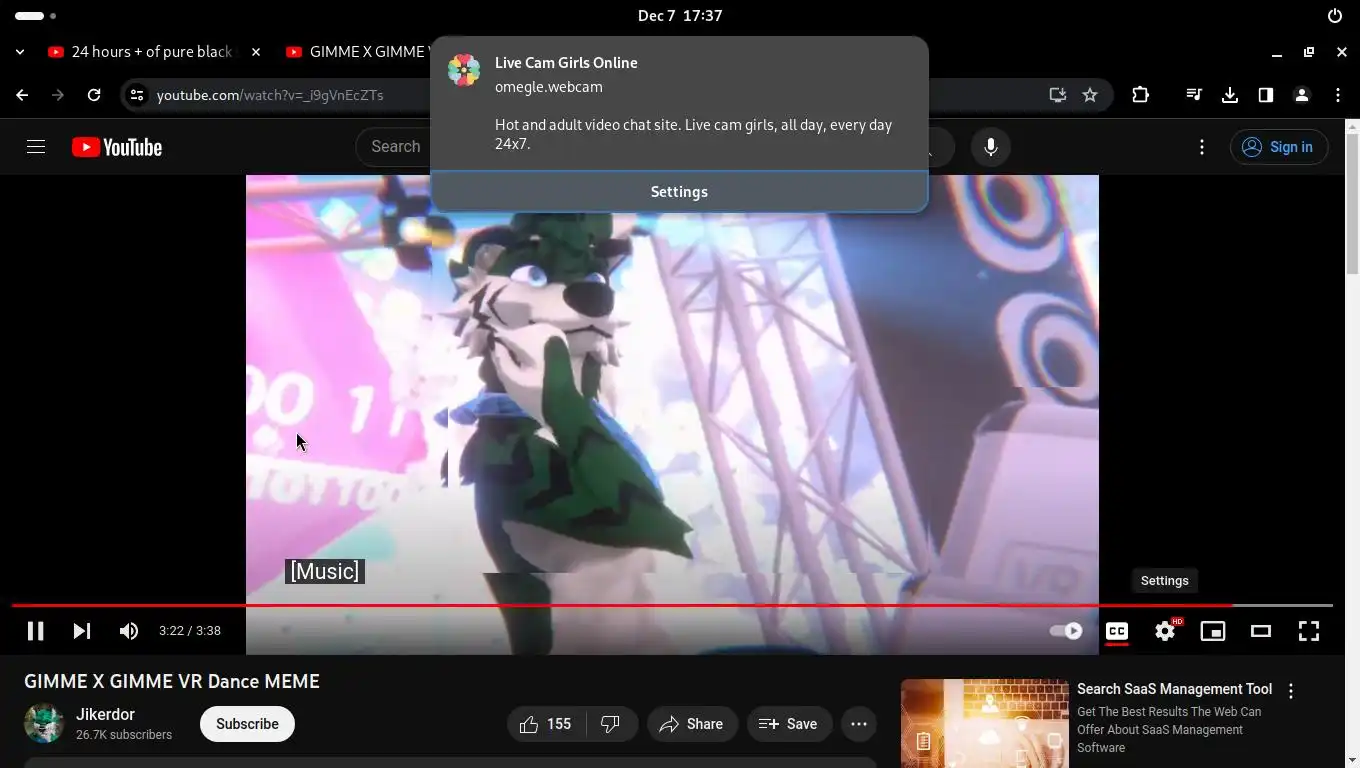This screenshot has width=1360, height=768.
Task: Skip to next video
Action: (x=82, y=631)
